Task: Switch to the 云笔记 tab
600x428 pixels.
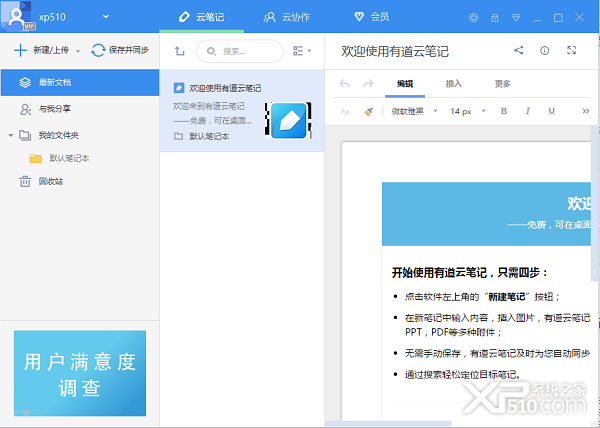Action: click(x=201, y=17)
